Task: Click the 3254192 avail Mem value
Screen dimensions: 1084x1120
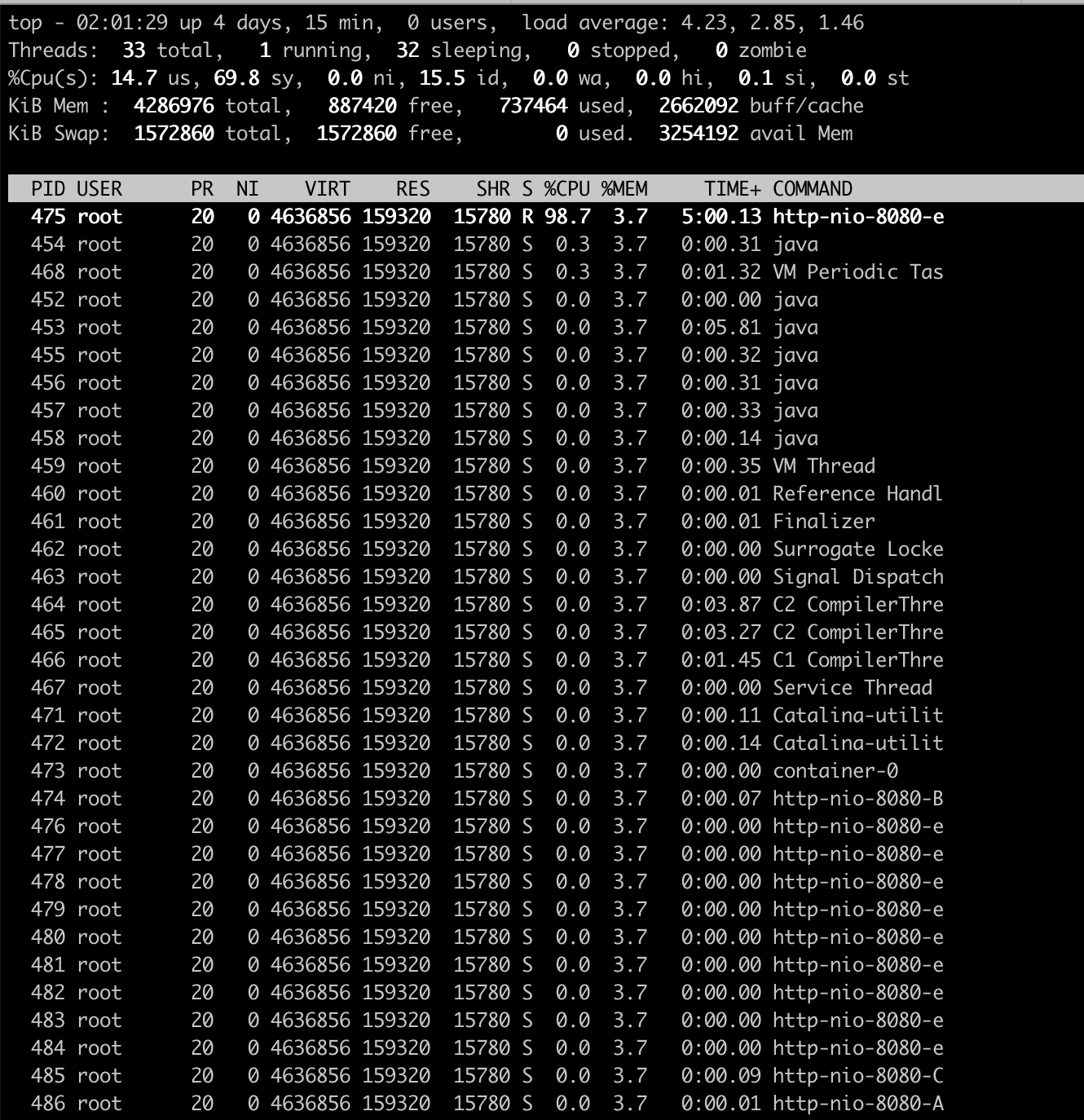Action: point(698,134)
